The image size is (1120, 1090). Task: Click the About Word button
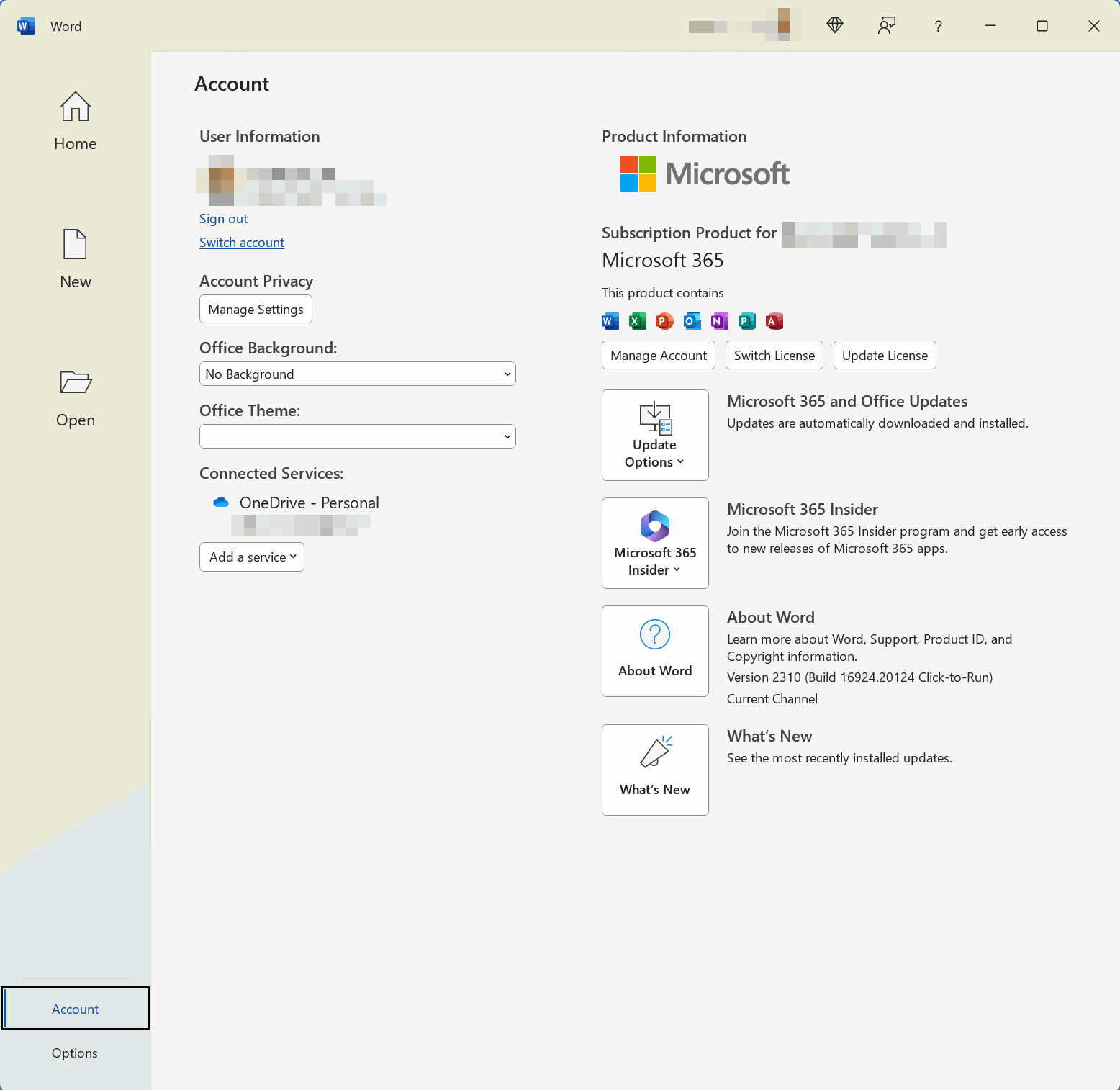655,651
